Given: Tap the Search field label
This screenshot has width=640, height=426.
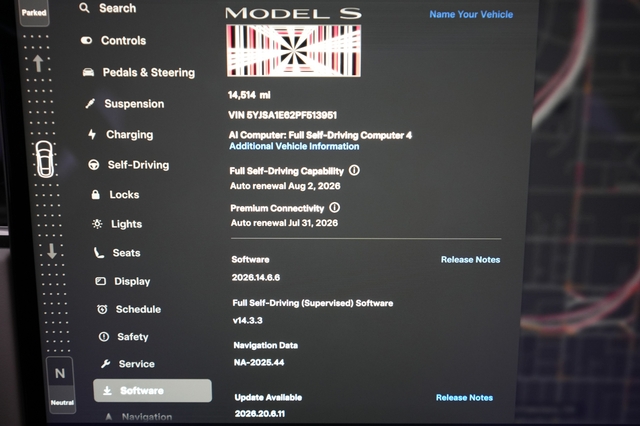Looking at the screenshot, I should (118, 8).
